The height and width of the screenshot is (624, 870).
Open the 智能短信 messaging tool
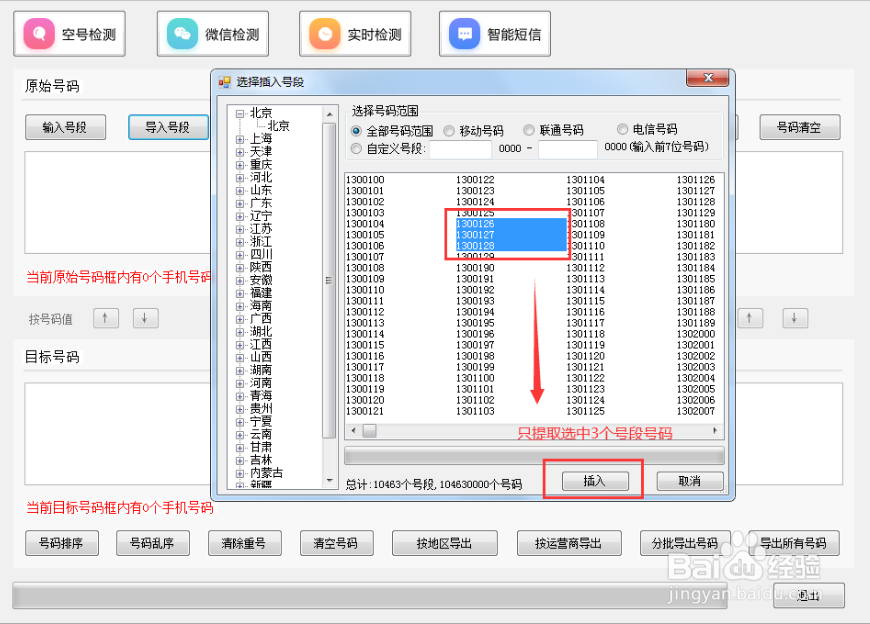[494, 32]
